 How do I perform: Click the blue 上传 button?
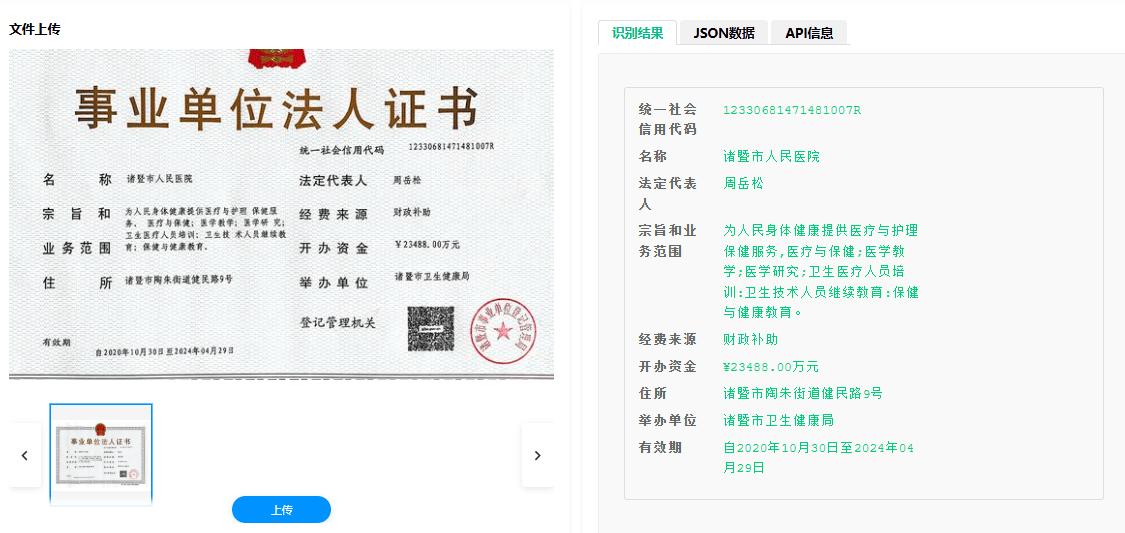tap(281, 510)
